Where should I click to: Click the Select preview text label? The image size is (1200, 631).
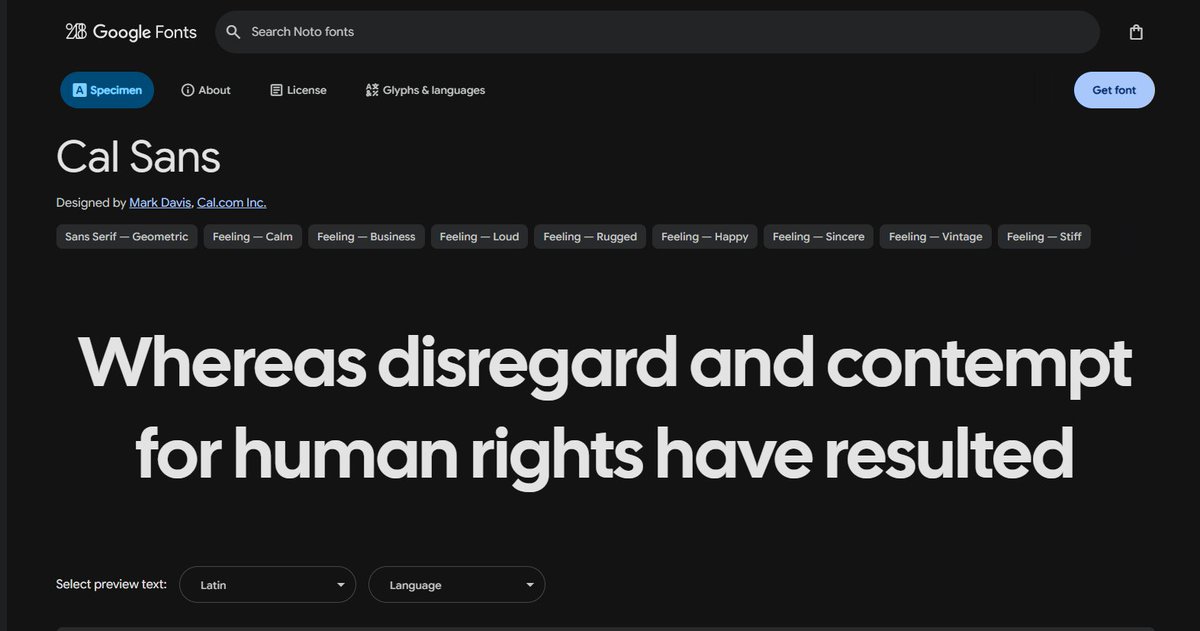pyautogui.click(x=111, y=584)
